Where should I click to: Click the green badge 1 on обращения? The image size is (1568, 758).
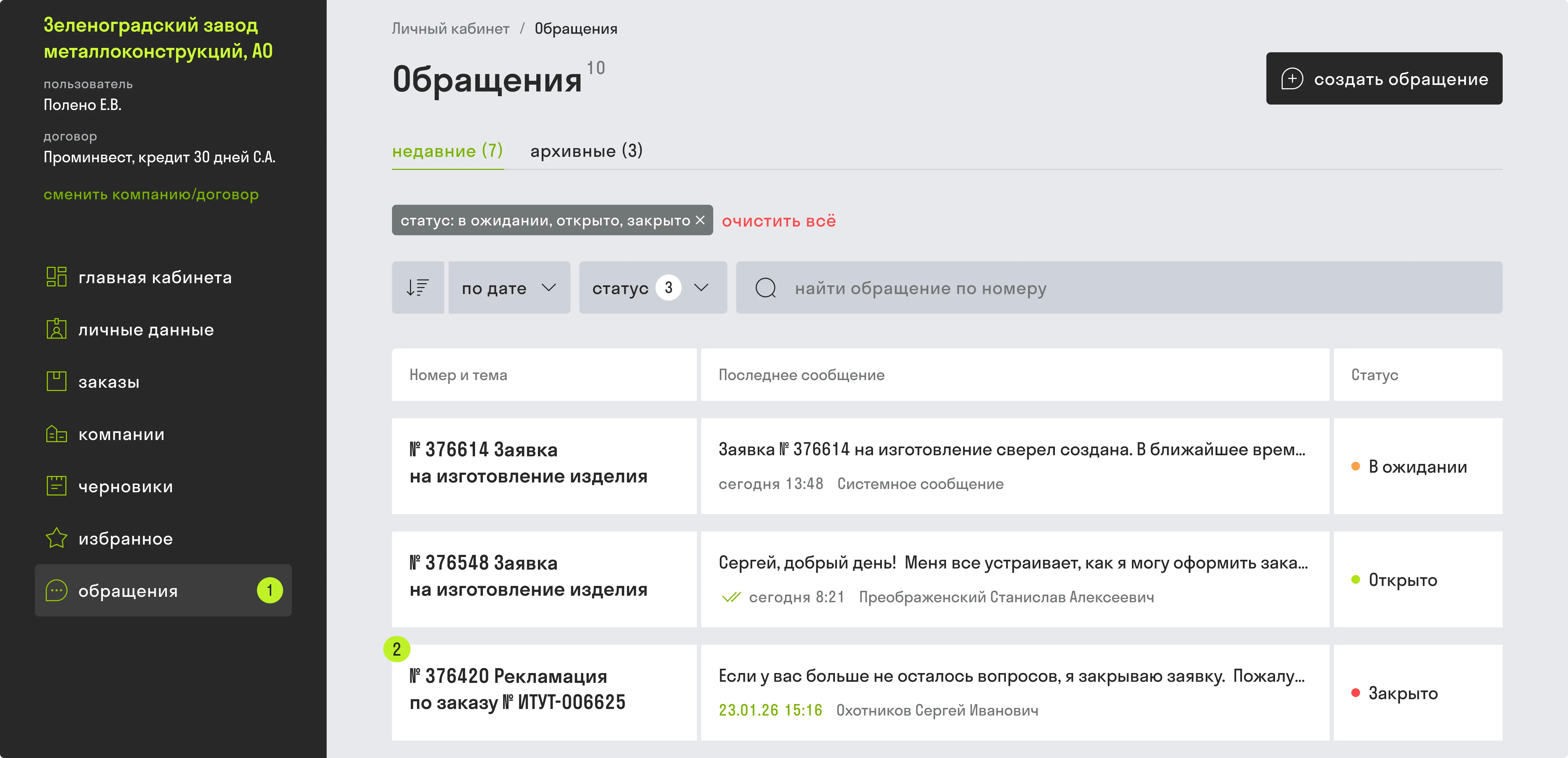(270, 590)
